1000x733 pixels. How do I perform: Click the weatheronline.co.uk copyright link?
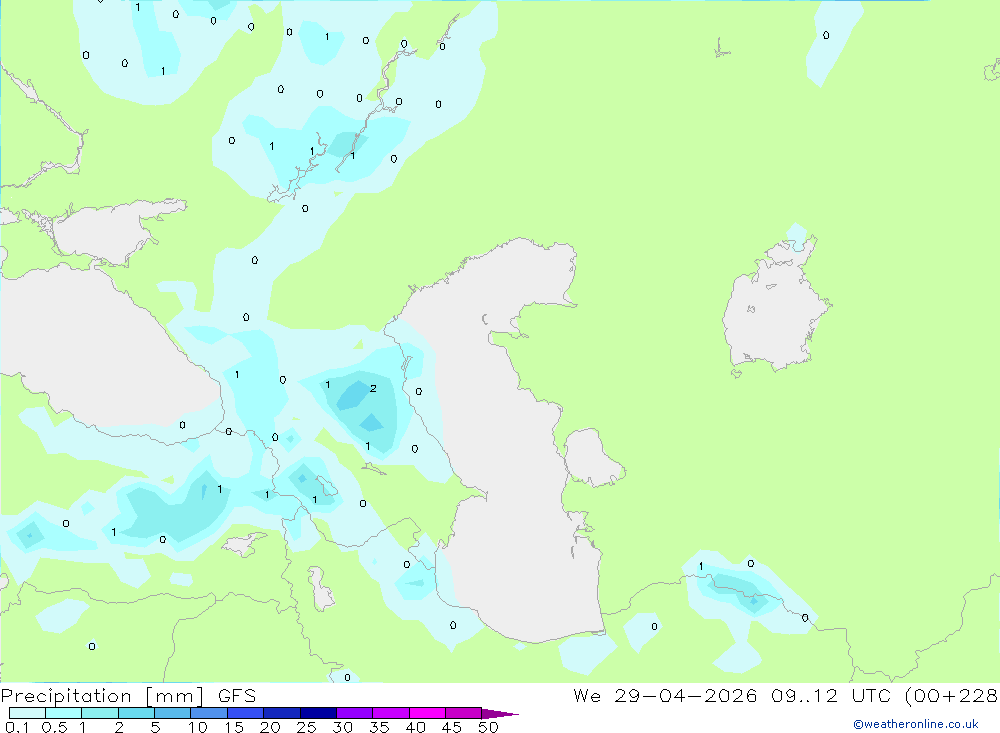tap(916, 724)
